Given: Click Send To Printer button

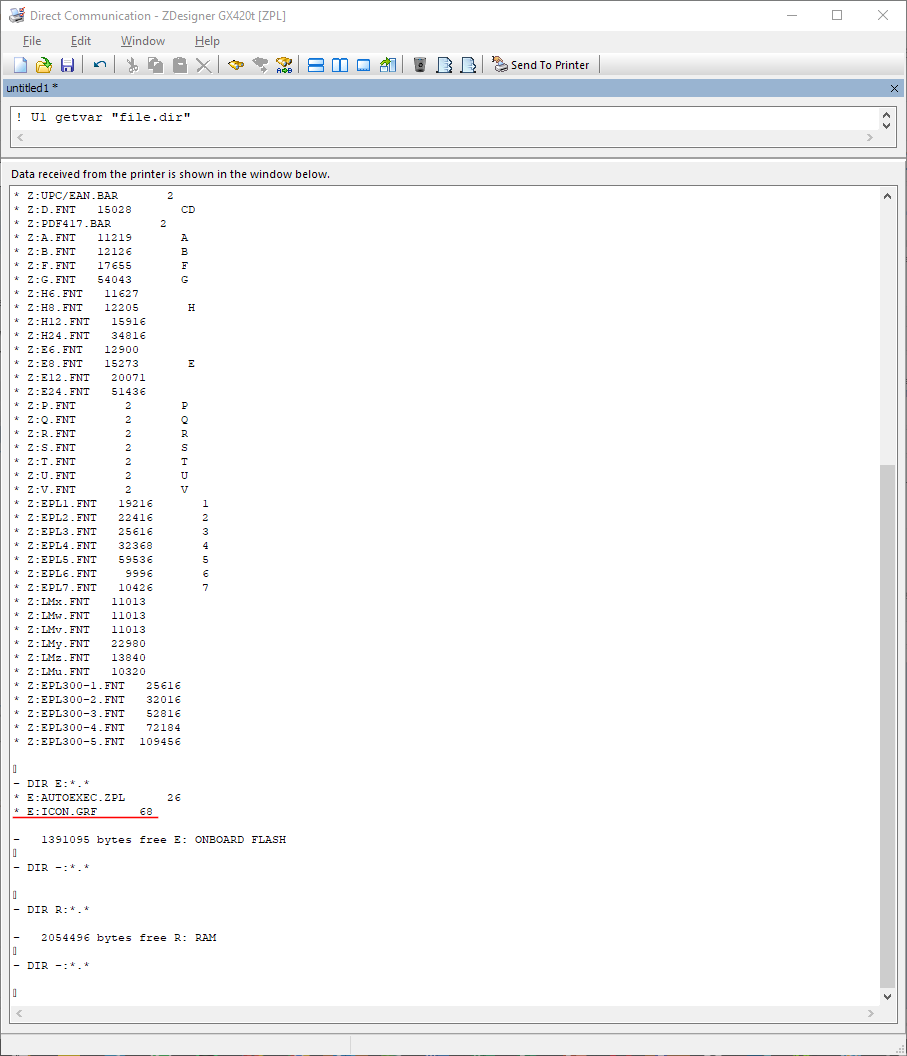Looking at the screenshot, I should coord(541,65).
